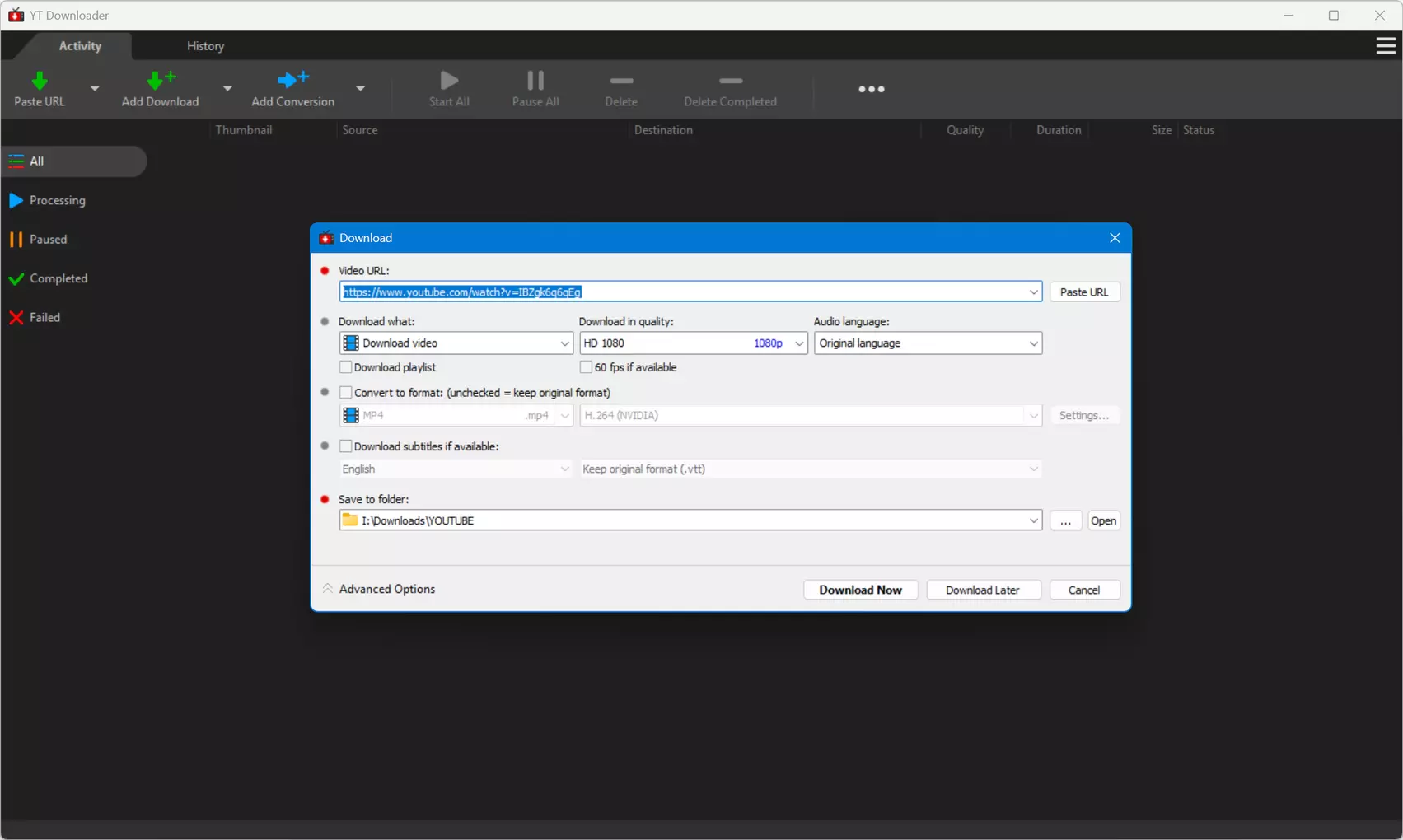Click the YT Downloader app icon in title bar
The height and width of the screenshot is (840, 1403).
click(16, 15)
